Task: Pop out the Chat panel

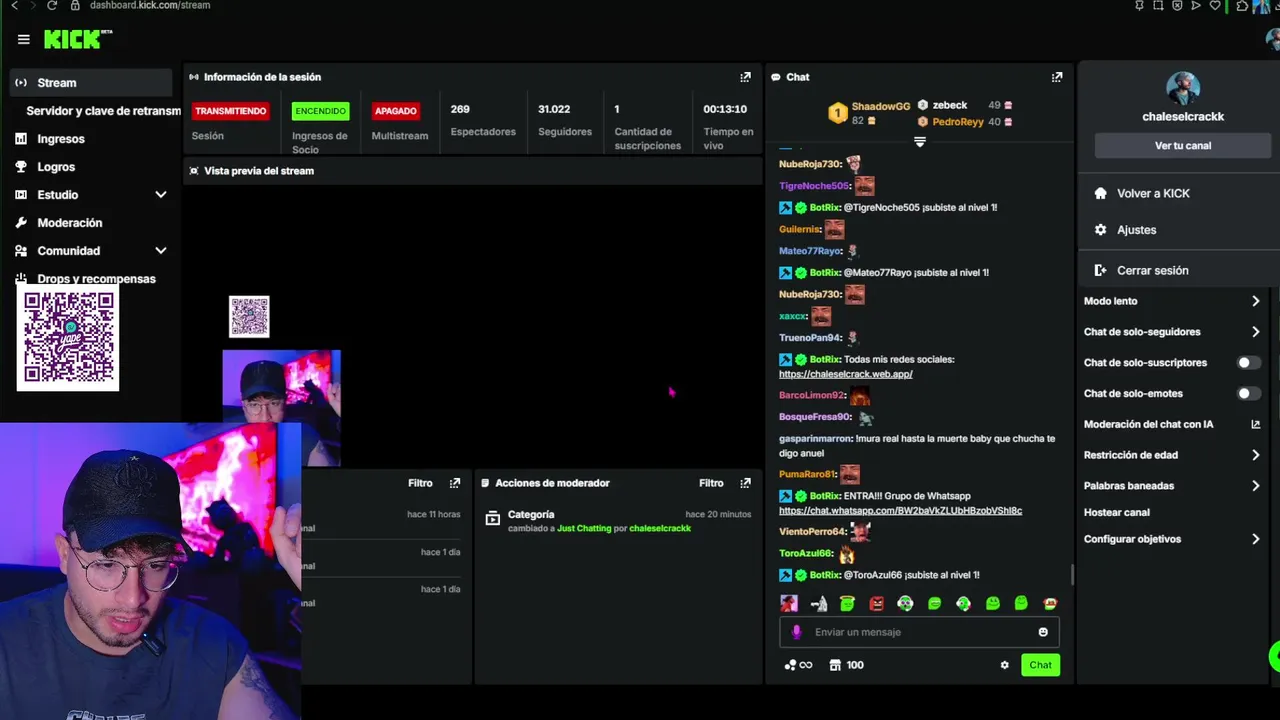Action: [x=1057, y=77]
